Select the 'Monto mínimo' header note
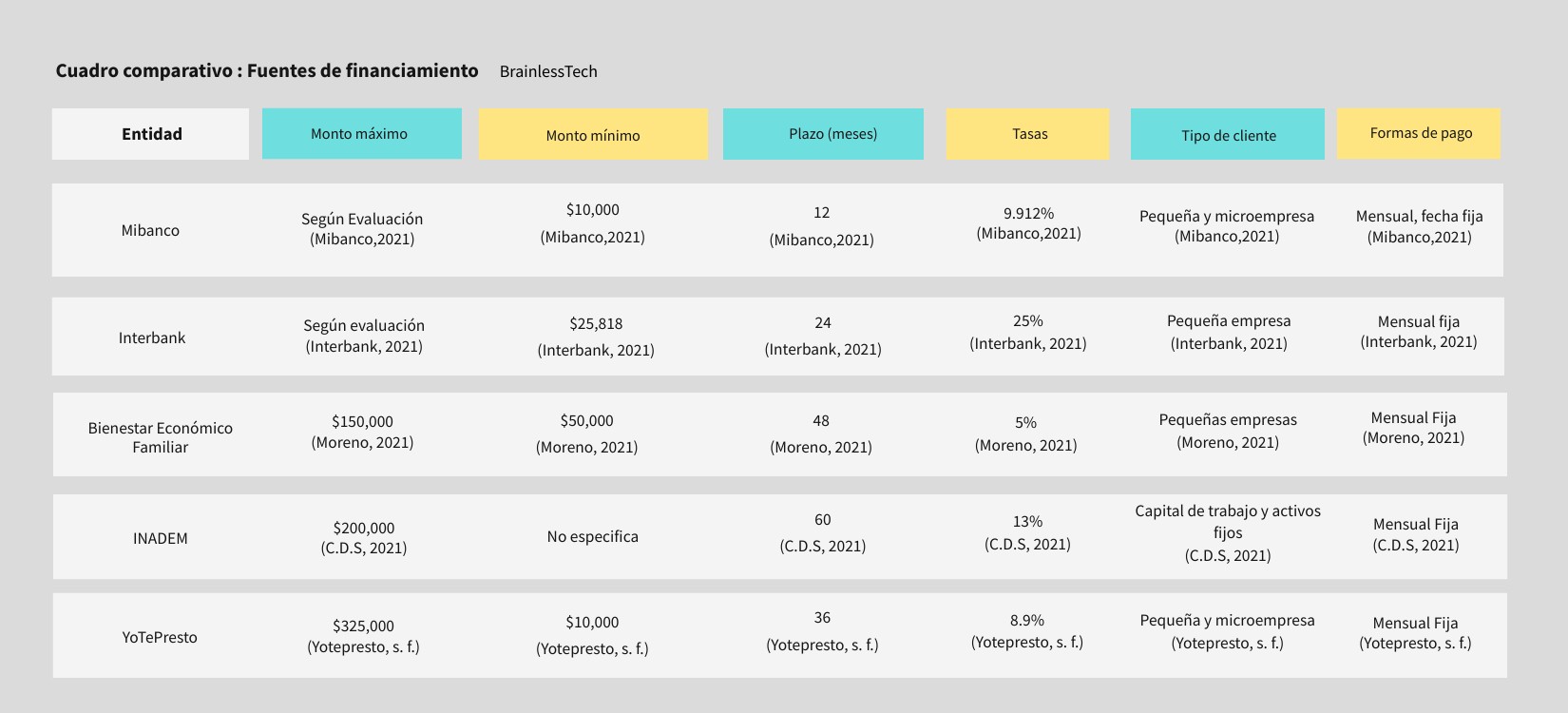Viewport: 1568px width, 713px height. point(593,134)
